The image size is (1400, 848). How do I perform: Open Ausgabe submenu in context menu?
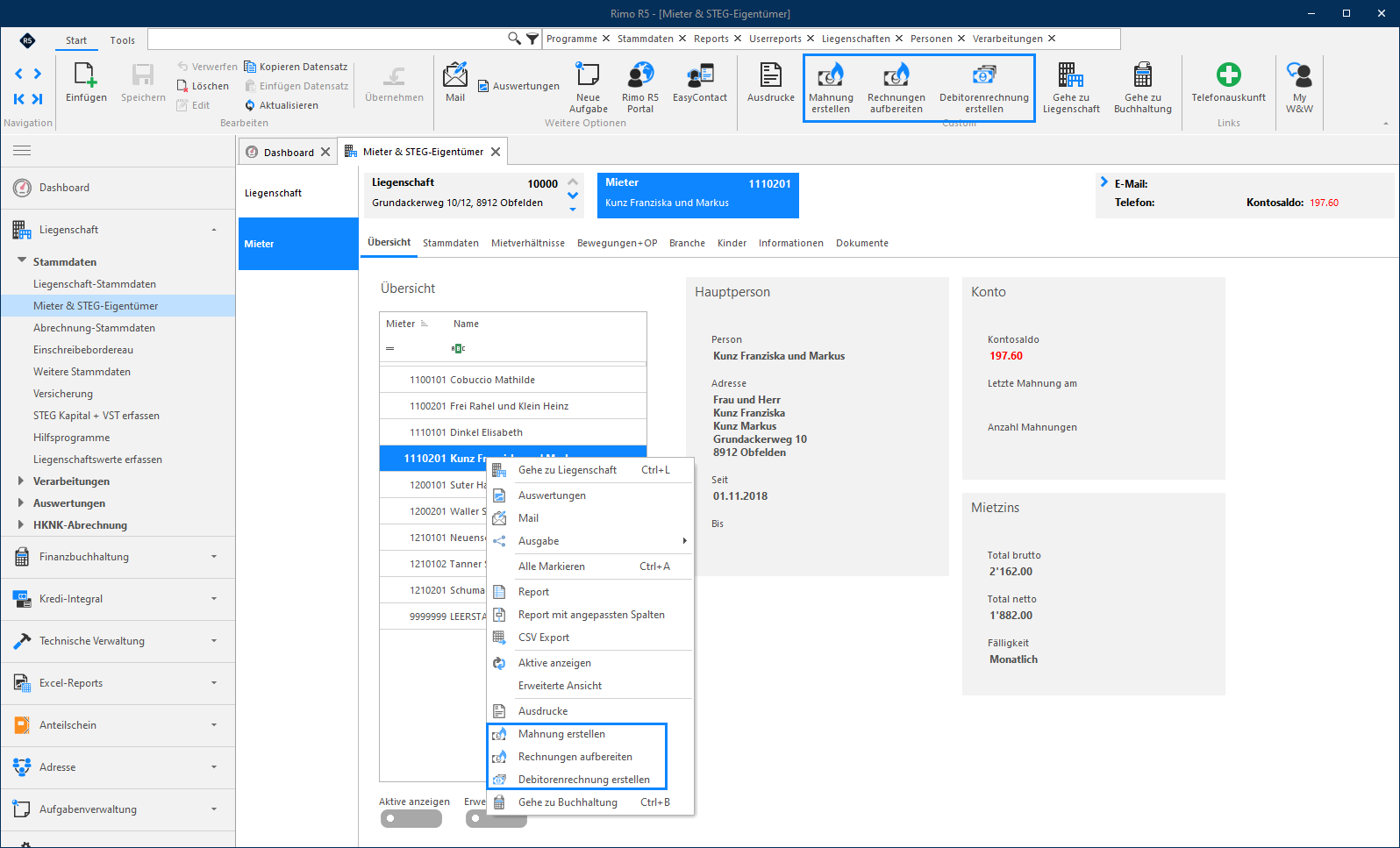click(589, 541)
